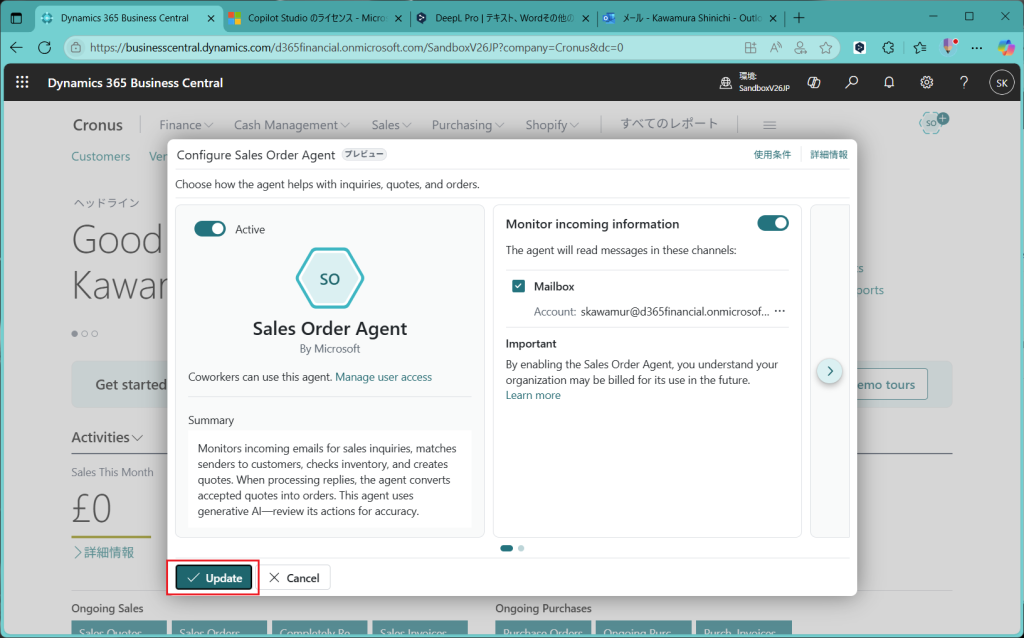This screenshot has height=638, width=1024.
Task: Open the Edge Copilot sidebar icon
Action: coord(1006,48)
